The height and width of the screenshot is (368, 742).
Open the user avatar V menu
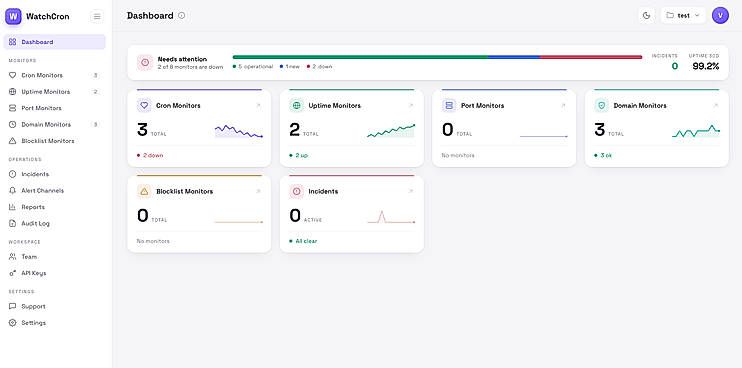click(720, 16)
